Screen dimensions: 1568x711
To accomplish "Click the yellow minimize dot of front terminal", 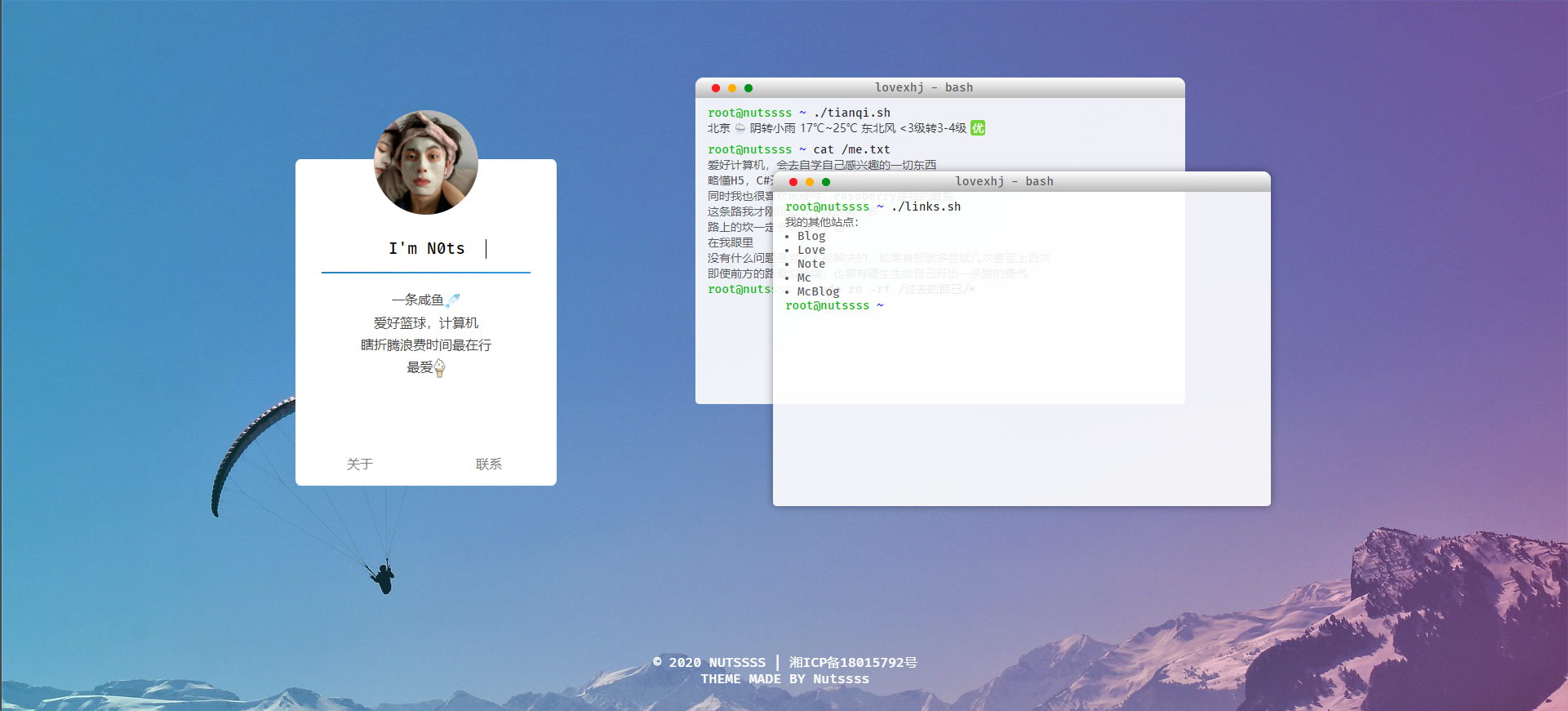I will (810, 182).
